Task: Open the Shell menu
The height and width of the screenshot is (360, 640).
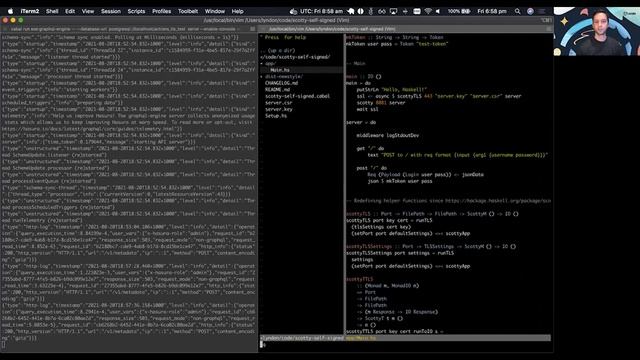Action: point(52,11)
